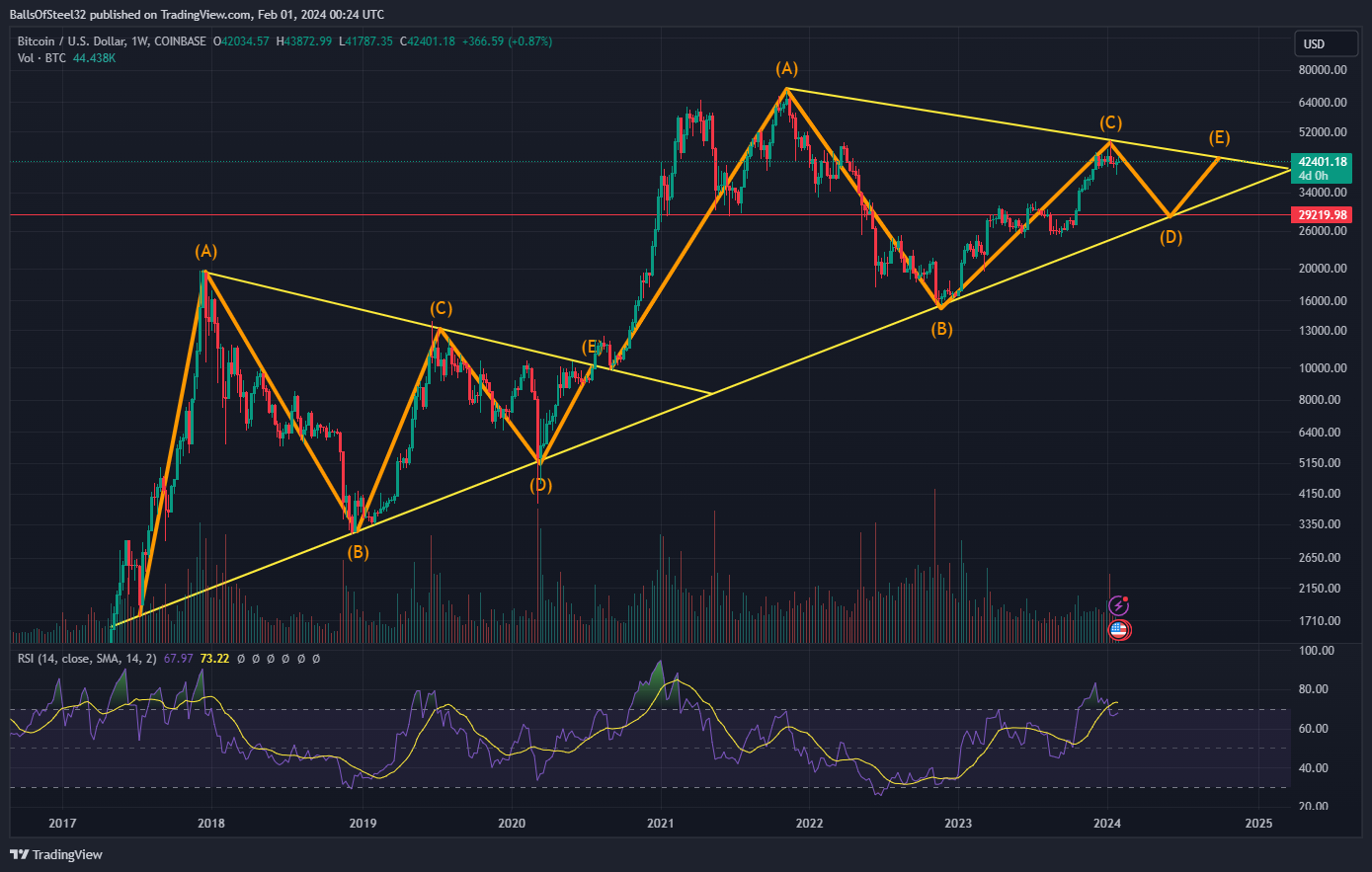Click the 4d 0h countdown under current price

click(x=1313, y=175)
